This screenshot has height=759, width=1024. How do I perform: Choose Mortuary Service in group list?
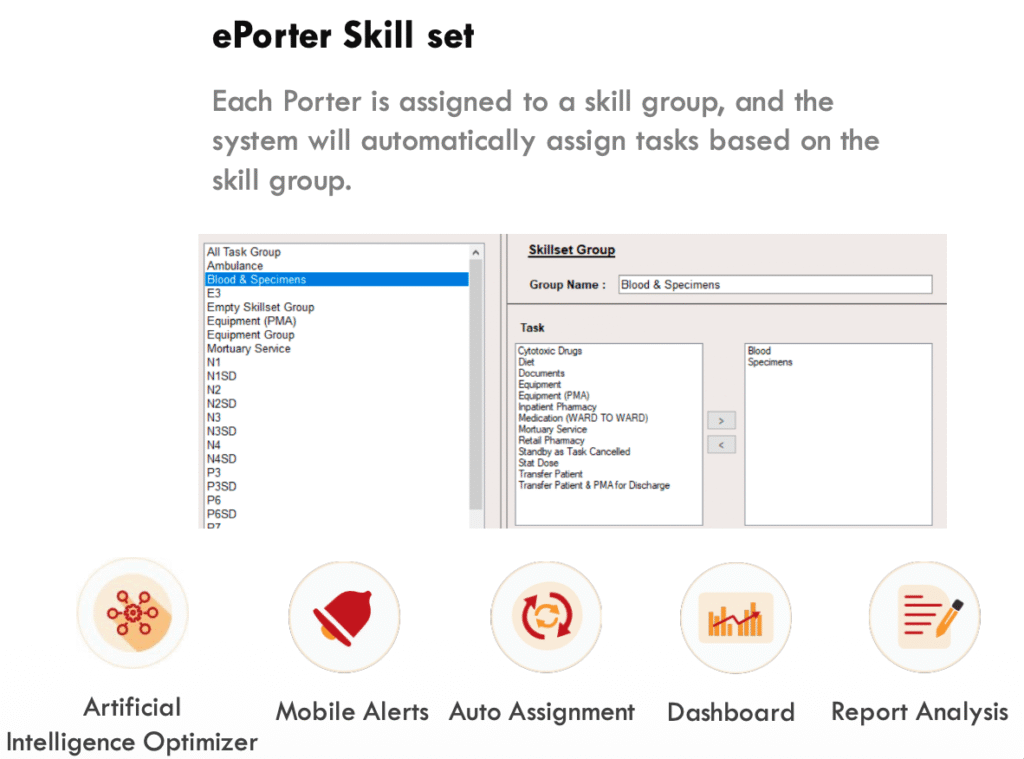pyautogui.click(x=248, y=349)
